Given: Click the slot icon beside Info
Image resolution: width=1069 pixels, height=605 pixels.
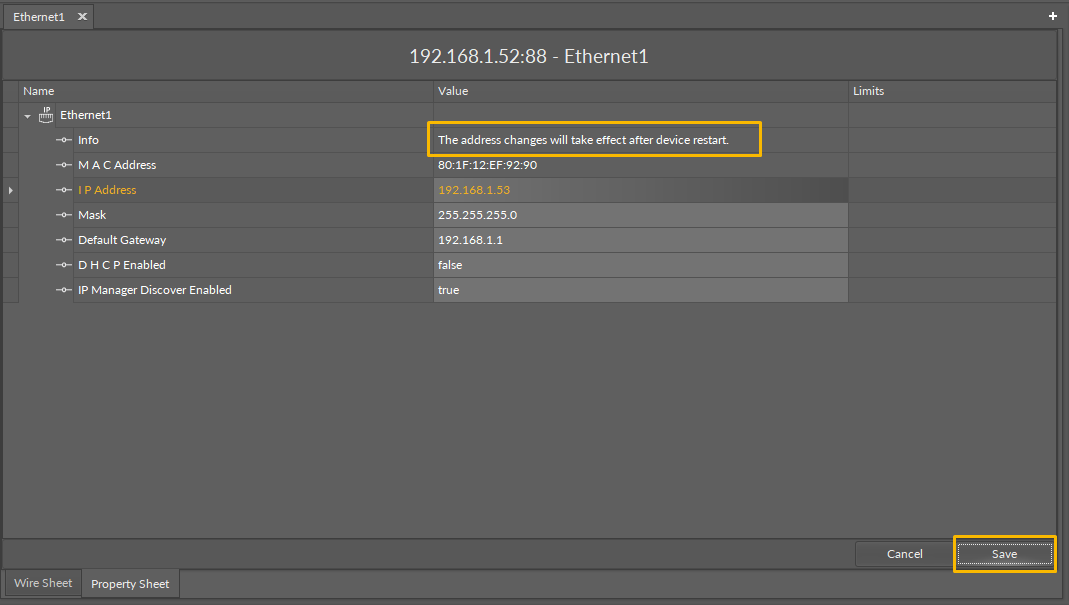Looking at the screenshot, I should pyautogui.click(x=64, y=140).
